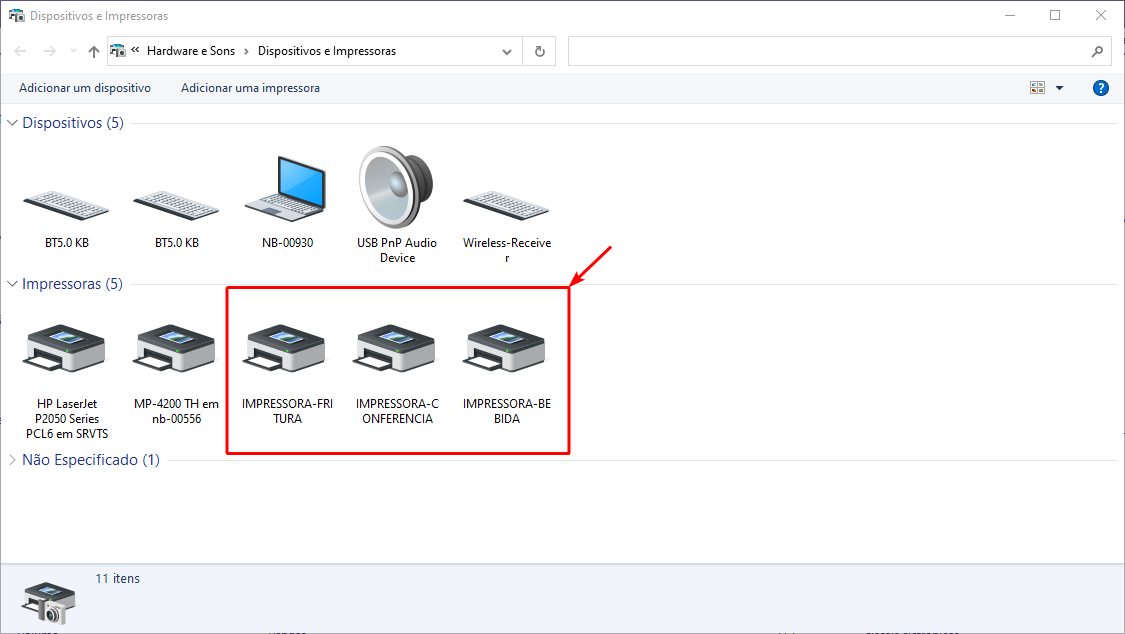Select the NB-00930 laptop device
Image resolution: width=1125 pixels, height=634 pixels.
click(x=286, y=190)
